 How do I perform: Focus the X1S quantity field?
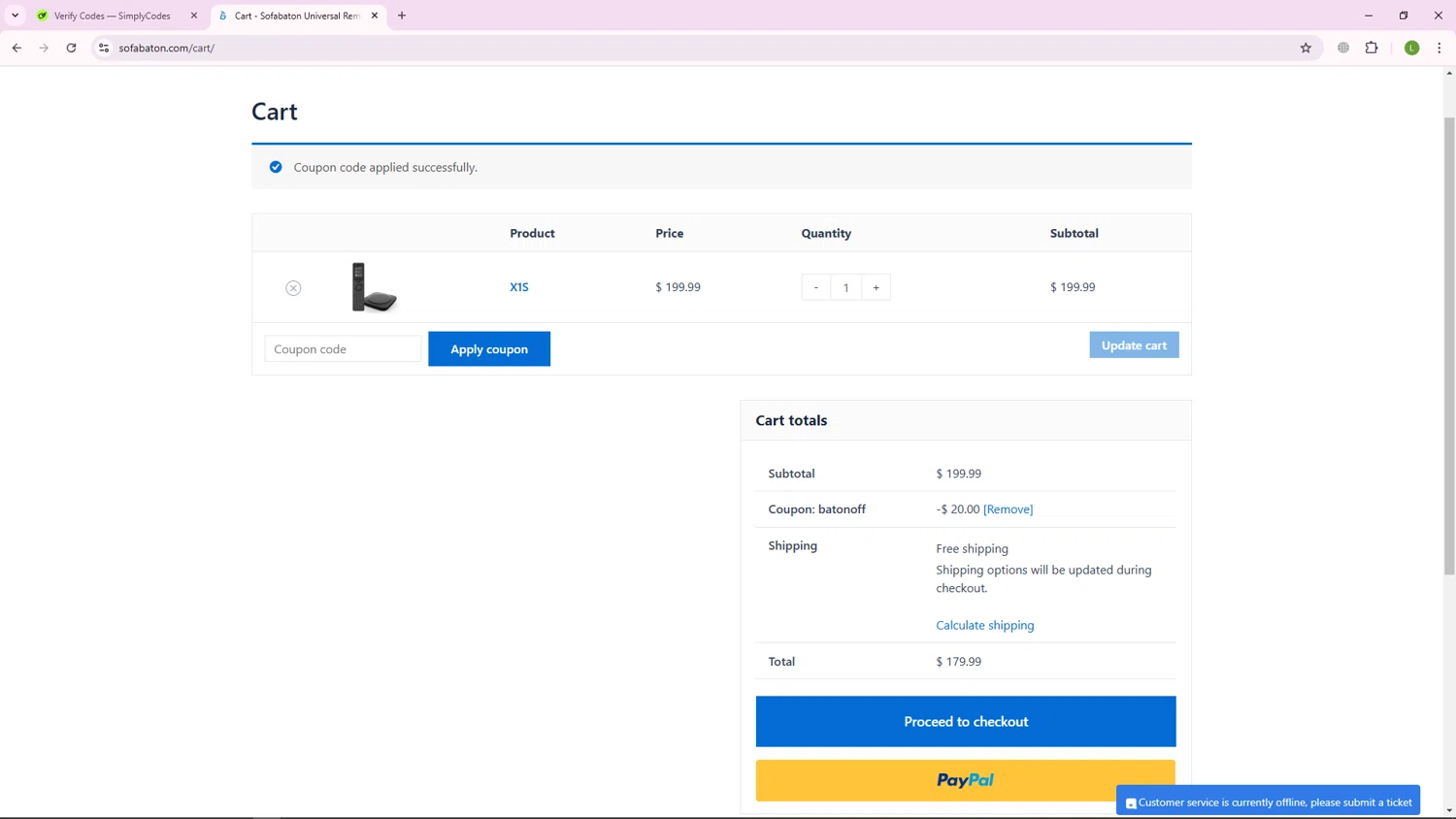tap(845, 287)
